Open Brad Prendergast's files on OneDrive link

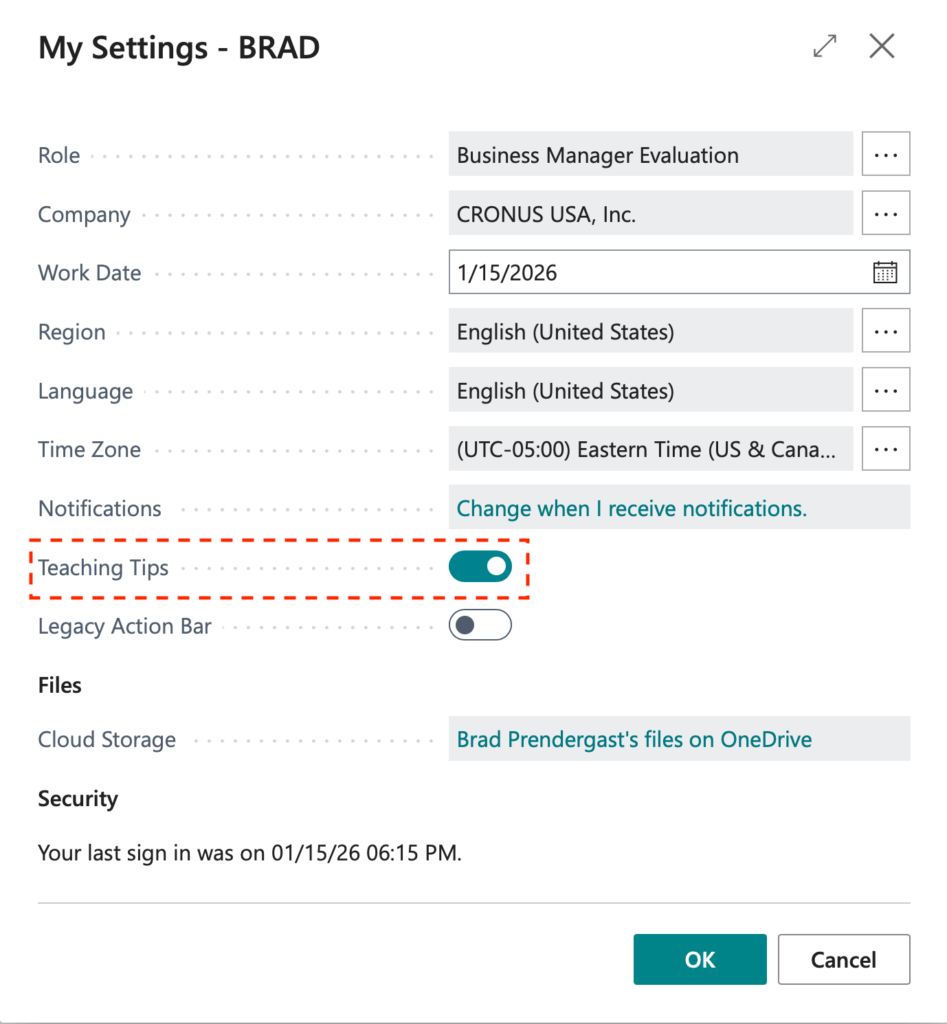click(x=634, y=739)
